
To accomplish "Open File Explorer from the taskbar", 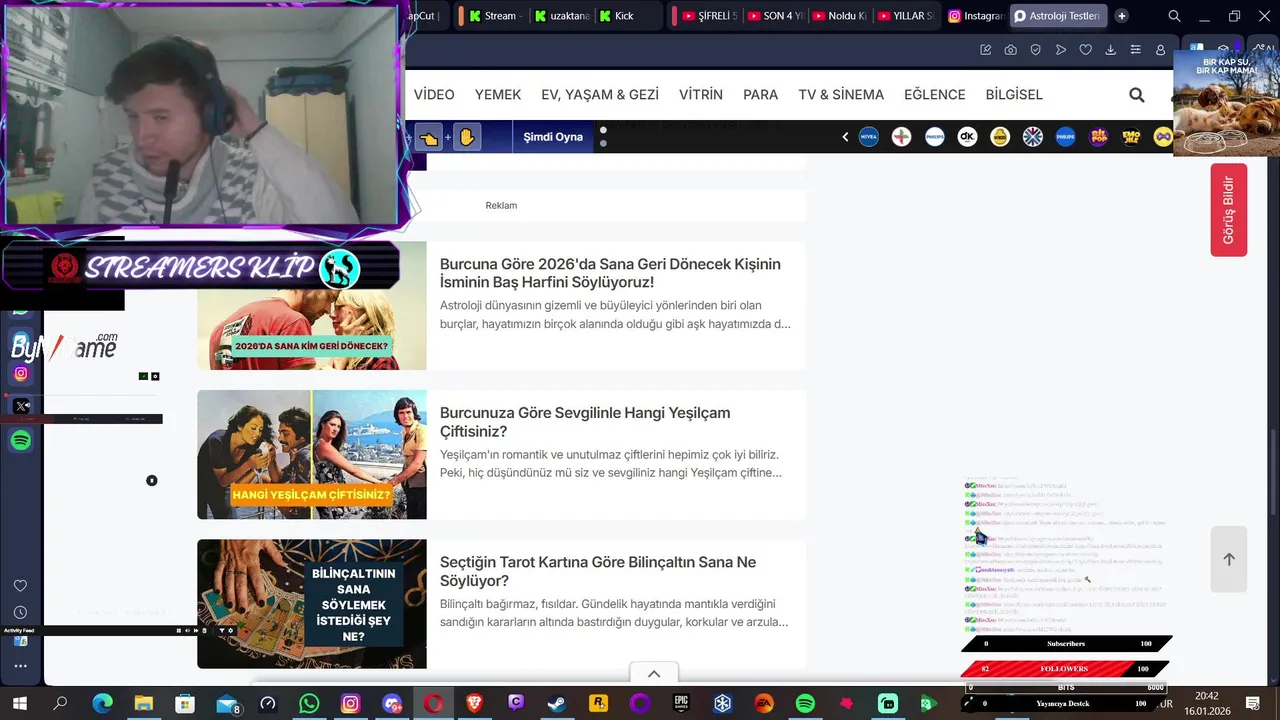I will point(143,704).
